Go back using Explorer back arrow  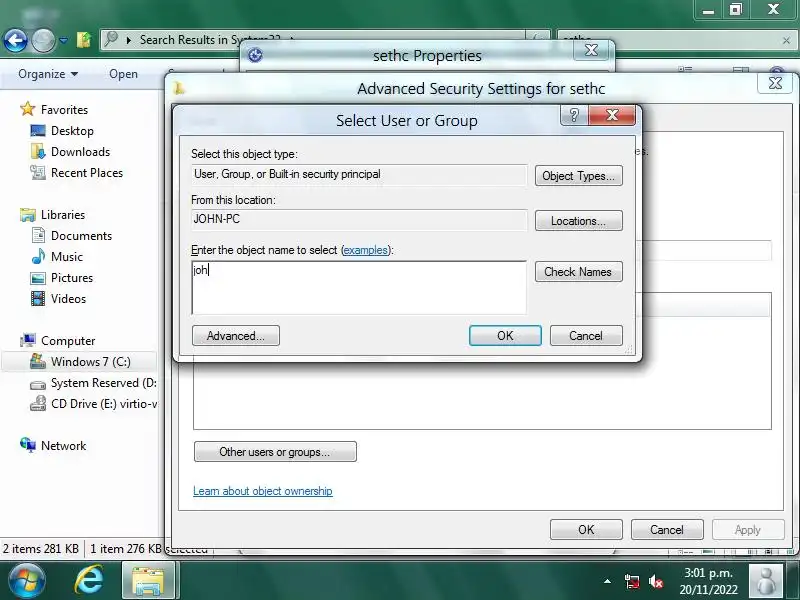click(x=15, y=40)
